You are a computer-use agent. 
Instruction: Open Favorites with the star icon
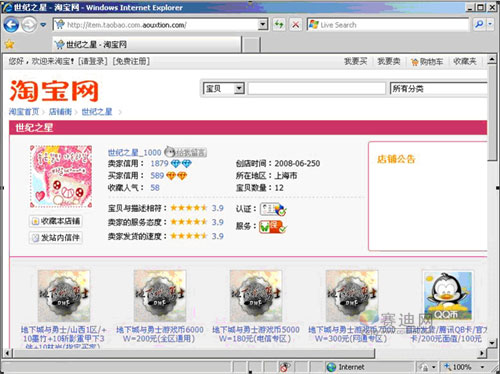(10, 44)
